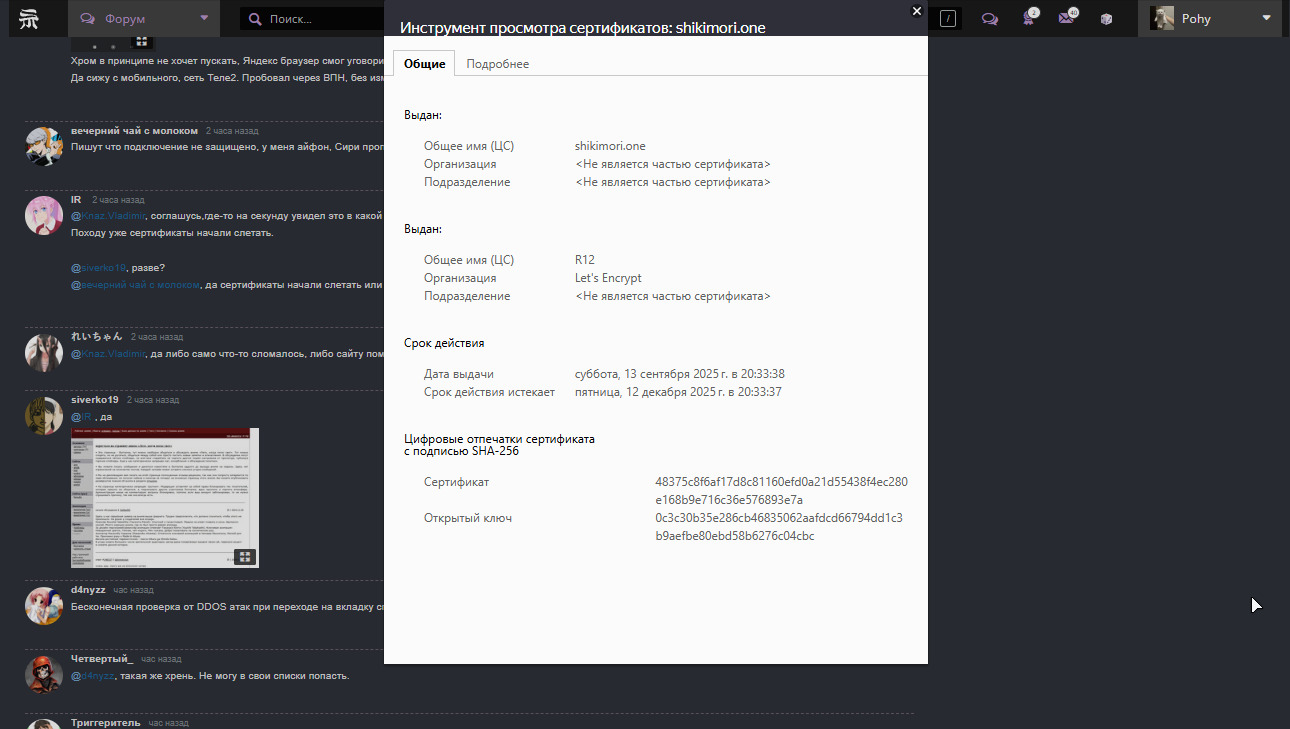Viewport: 1290px width, 729px height.
Task: Open the siverko19 username link
Action: tap(95, 399)
